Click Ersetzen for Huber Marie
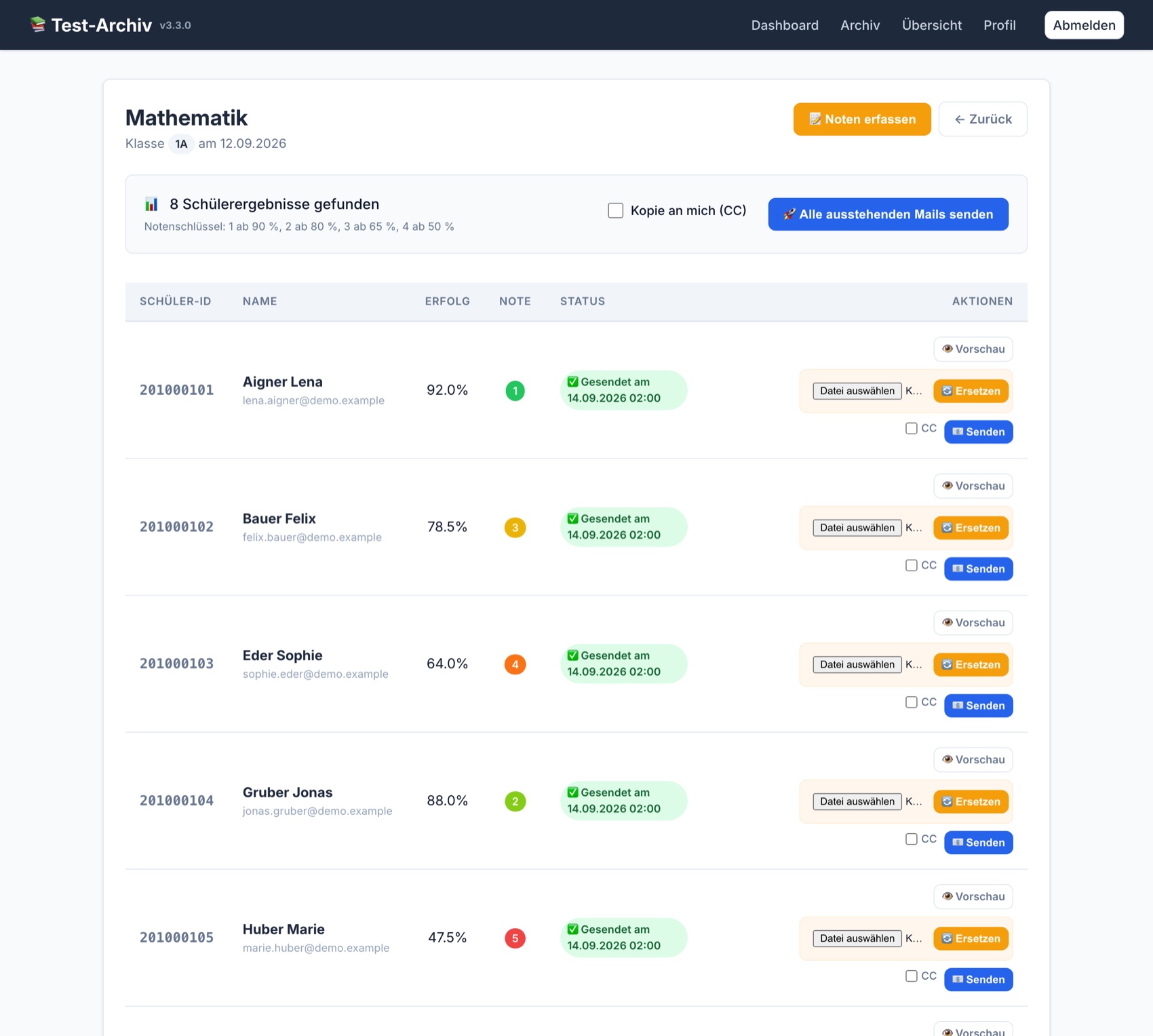 pos(971,938)
